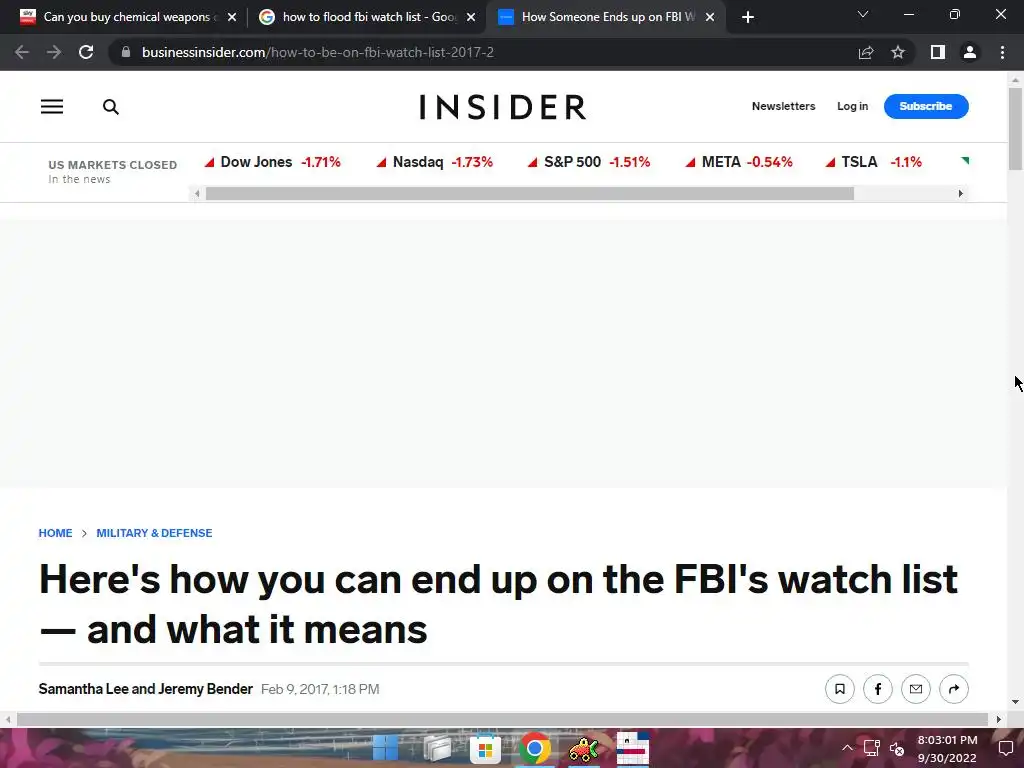The image size is (1024, 768).
Task: Close the 'Can you buy chemical weapons' tab
Action: point(232,17)
